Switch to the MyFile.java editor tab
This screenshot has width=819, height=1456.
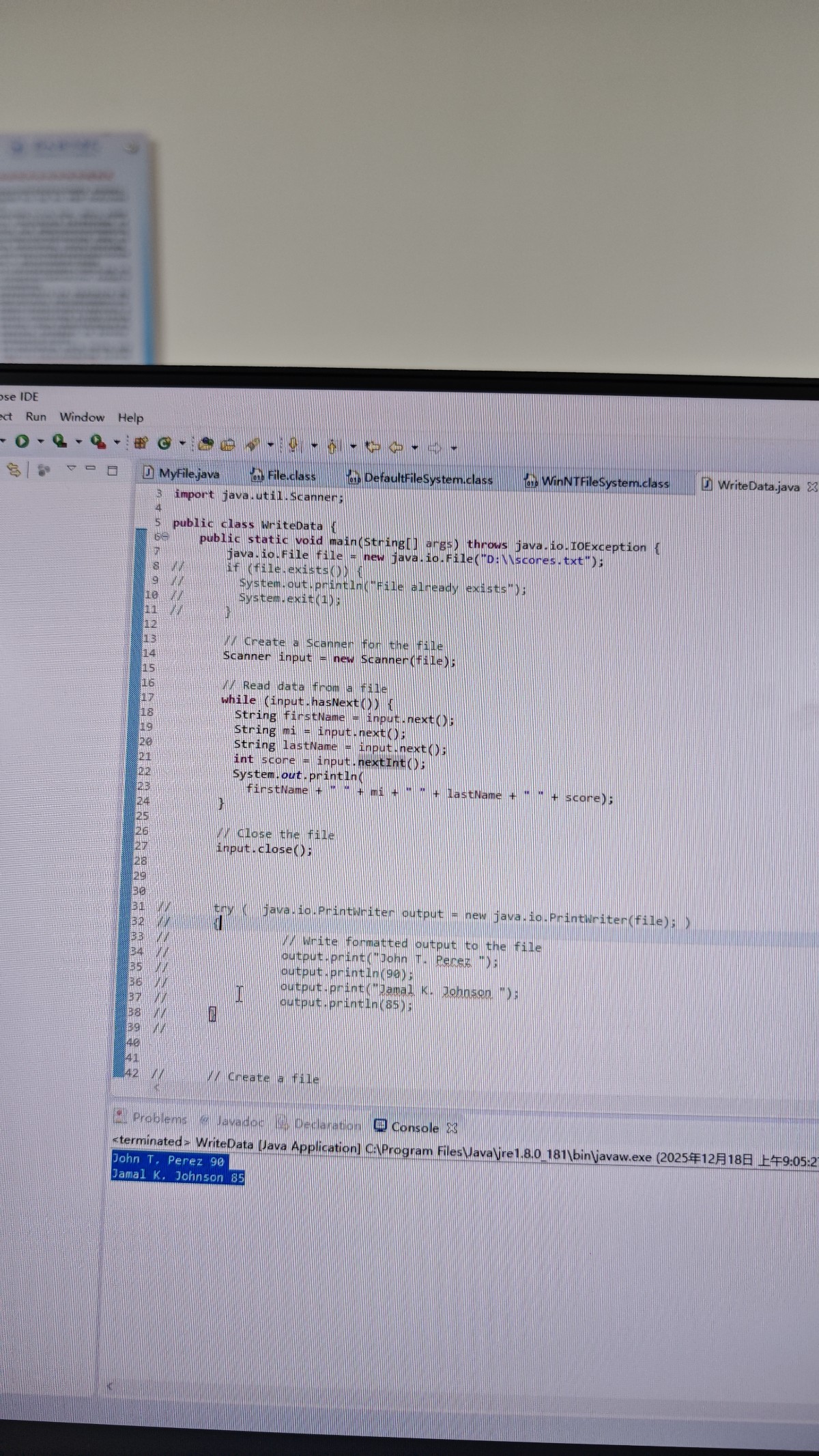182,472
